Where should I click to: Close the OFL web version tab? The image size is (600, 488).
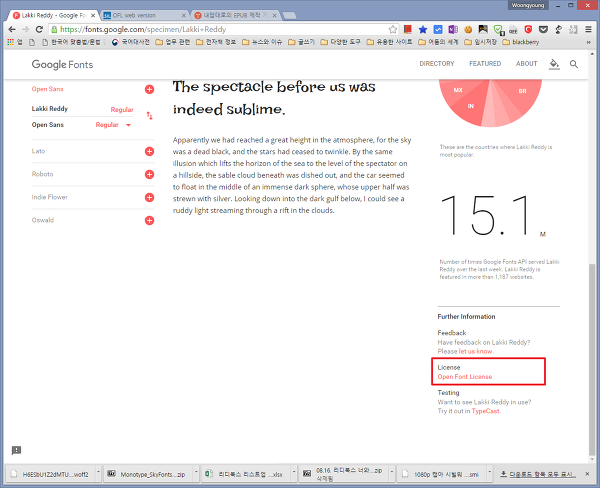click(x=183, y=16)
